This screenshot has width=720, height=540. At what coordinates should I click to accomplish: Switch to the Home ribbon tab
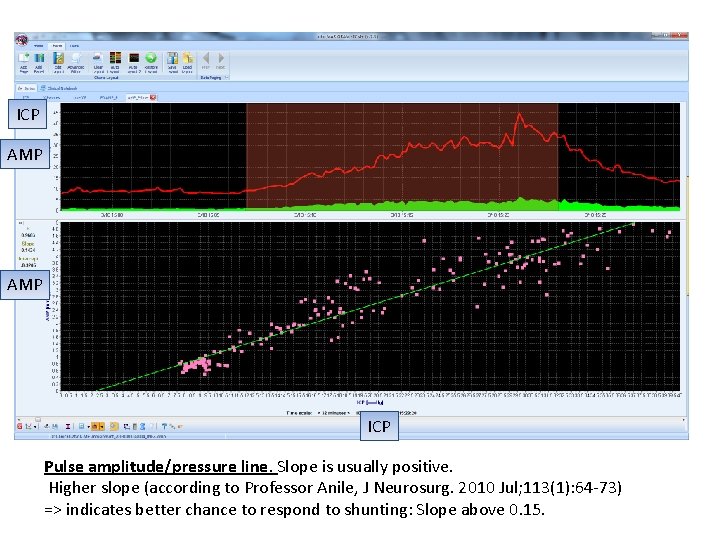(x=38, y=45)
